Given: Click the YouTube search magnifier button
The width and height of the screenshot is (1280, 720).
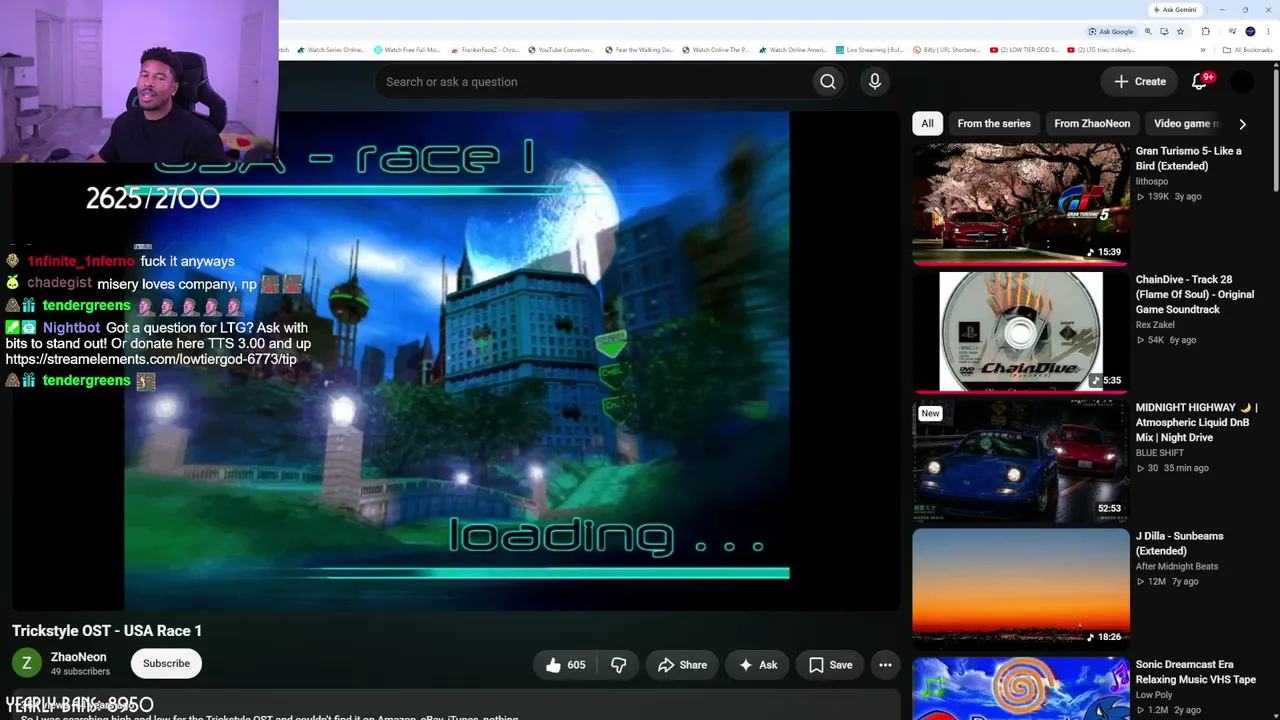Looking at the screenshot, I should (x=827, y=82).
